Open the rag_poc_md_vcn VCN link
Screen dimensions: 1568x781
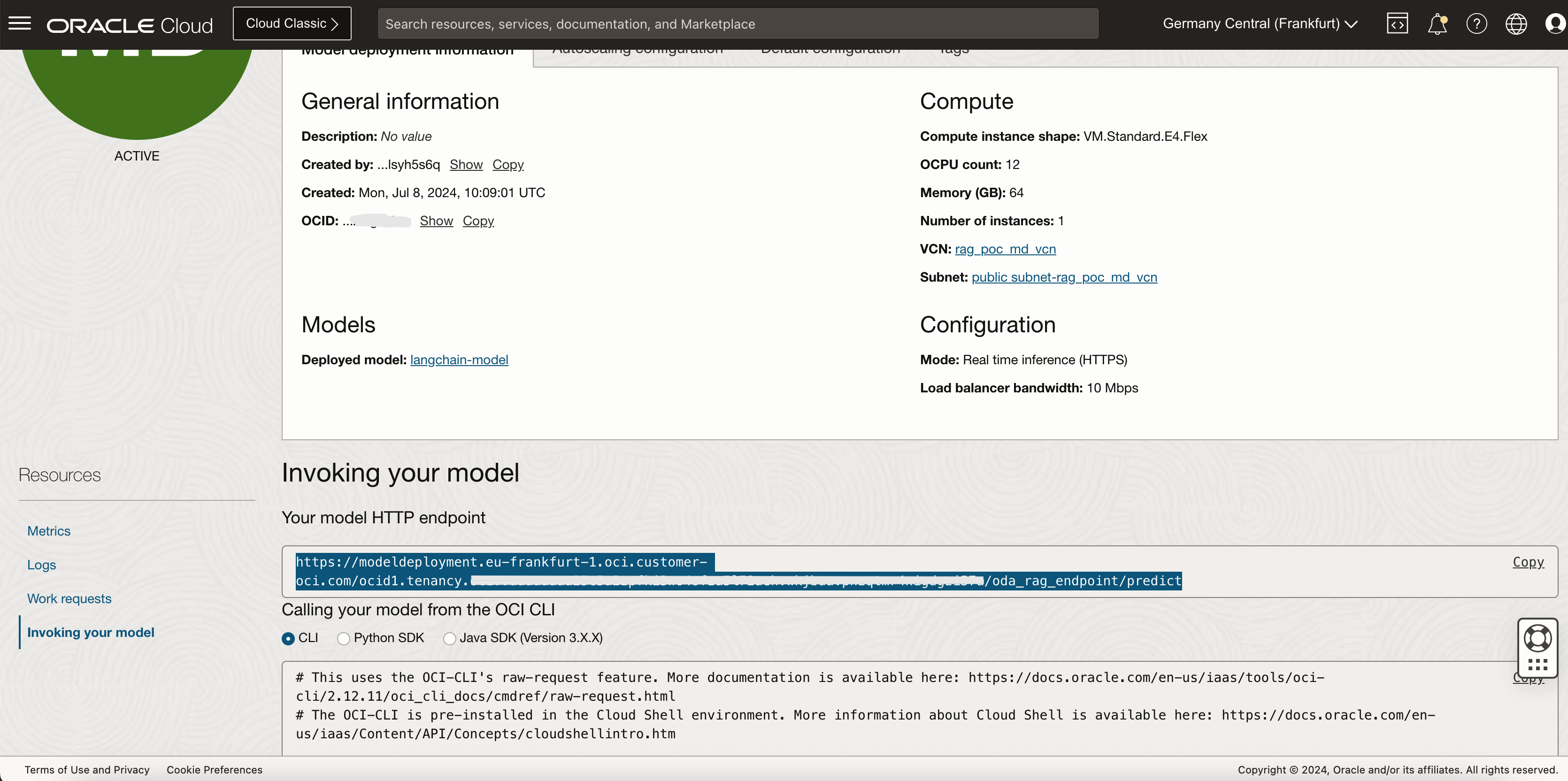coord(1006,249)
